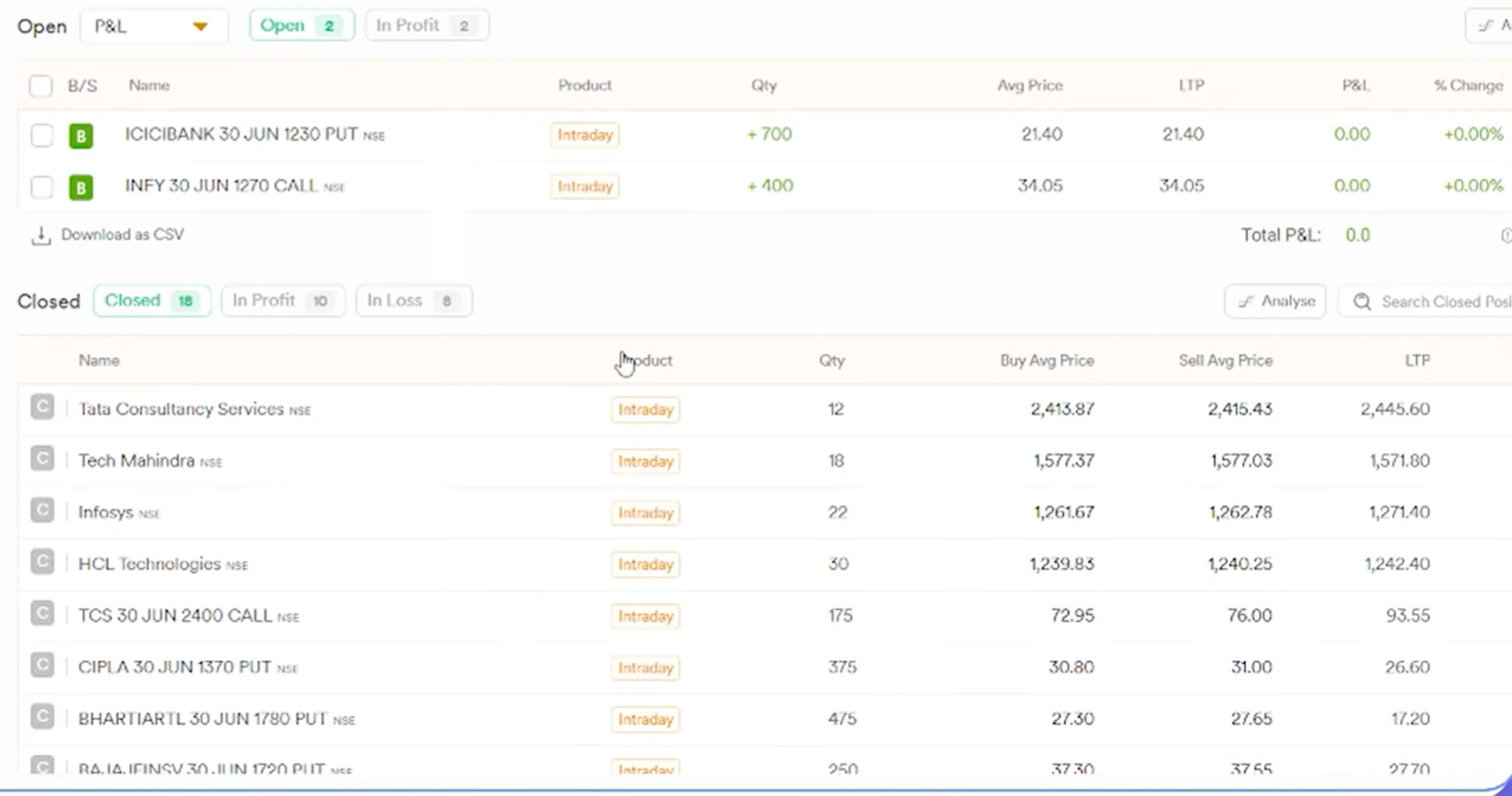The width and height of the screenshot is (1512, 796).
Task: Click the C badge for Infosys
Action: pos(42,510)
